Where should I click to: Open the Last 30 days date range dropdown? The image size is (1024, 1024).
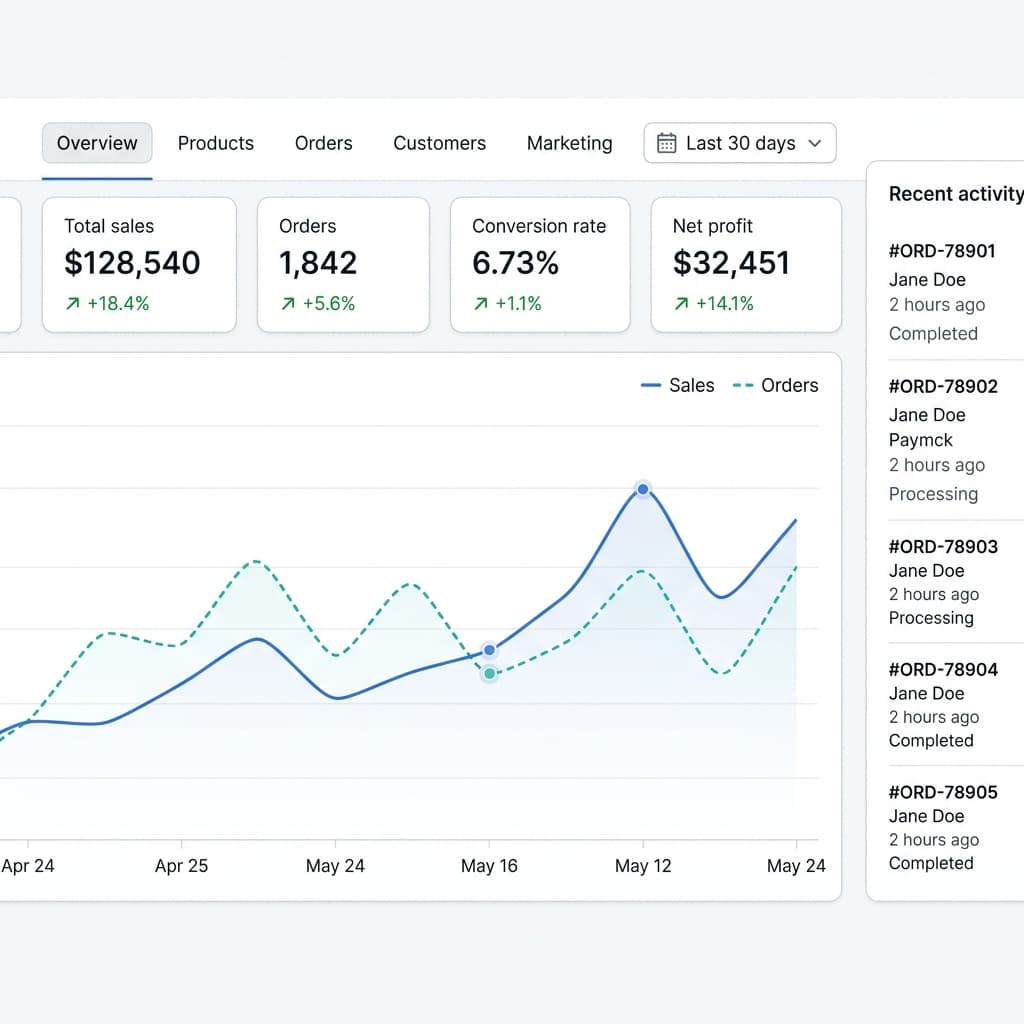click(740, 143)
